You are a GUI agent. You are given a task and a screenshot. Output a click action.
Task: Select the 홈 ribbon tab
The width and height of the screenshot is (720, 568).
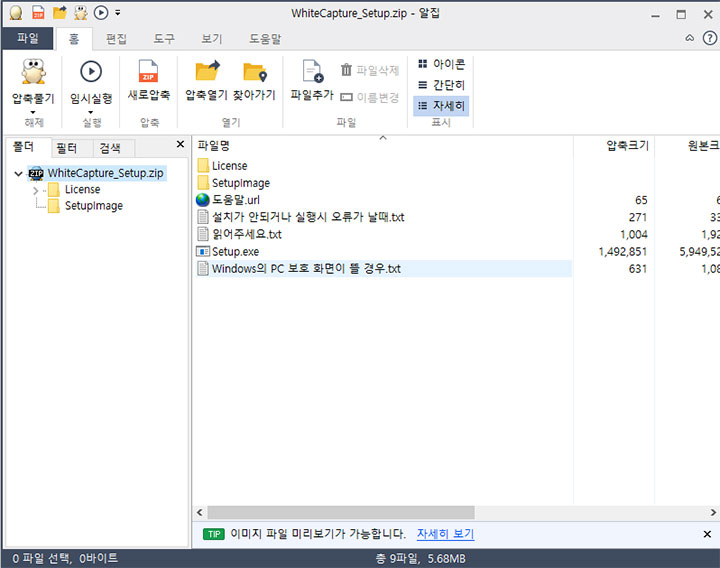pos(73,39)
